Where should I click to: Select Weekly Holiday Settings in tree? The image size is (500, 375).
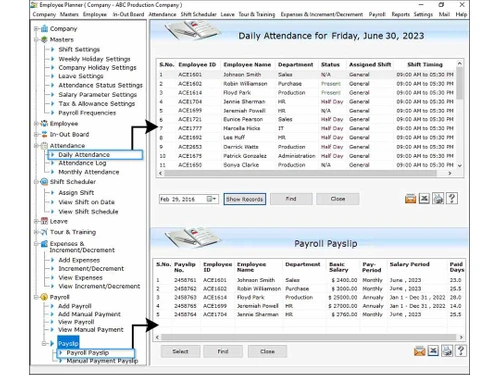94,59
